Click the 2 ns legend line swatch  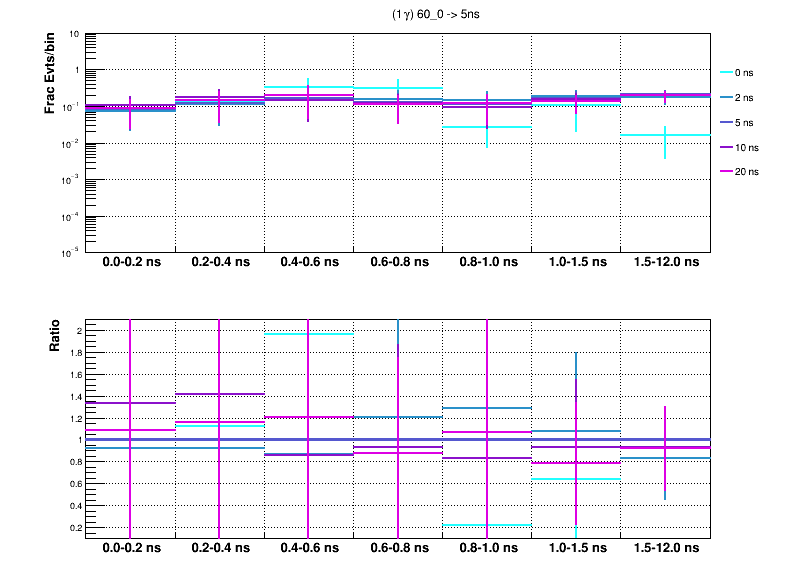[x=727, y=98]
